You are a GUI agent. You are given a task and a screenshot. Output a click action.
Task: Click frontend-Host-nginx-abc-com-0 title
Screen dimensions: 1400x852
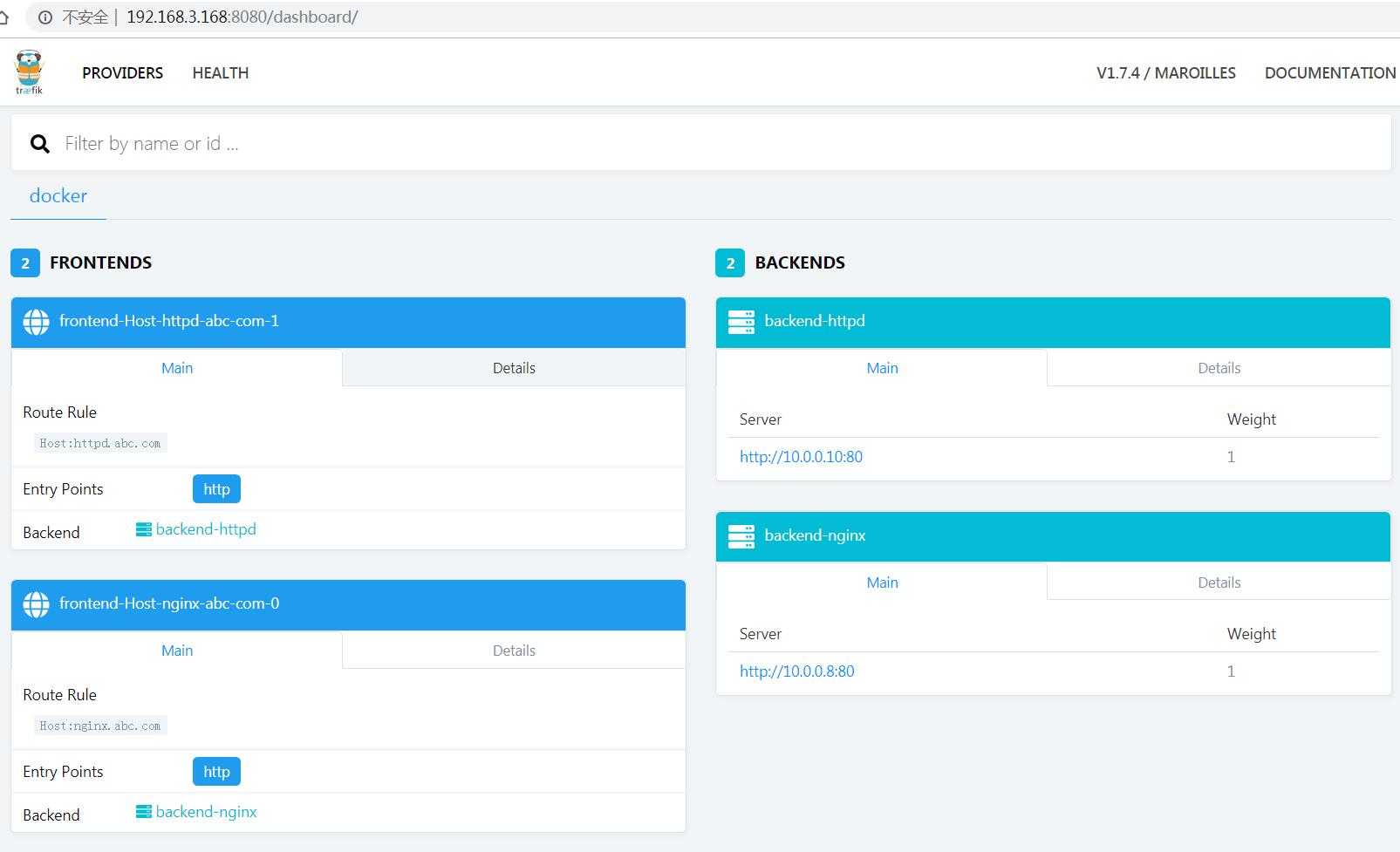point(169,603)
